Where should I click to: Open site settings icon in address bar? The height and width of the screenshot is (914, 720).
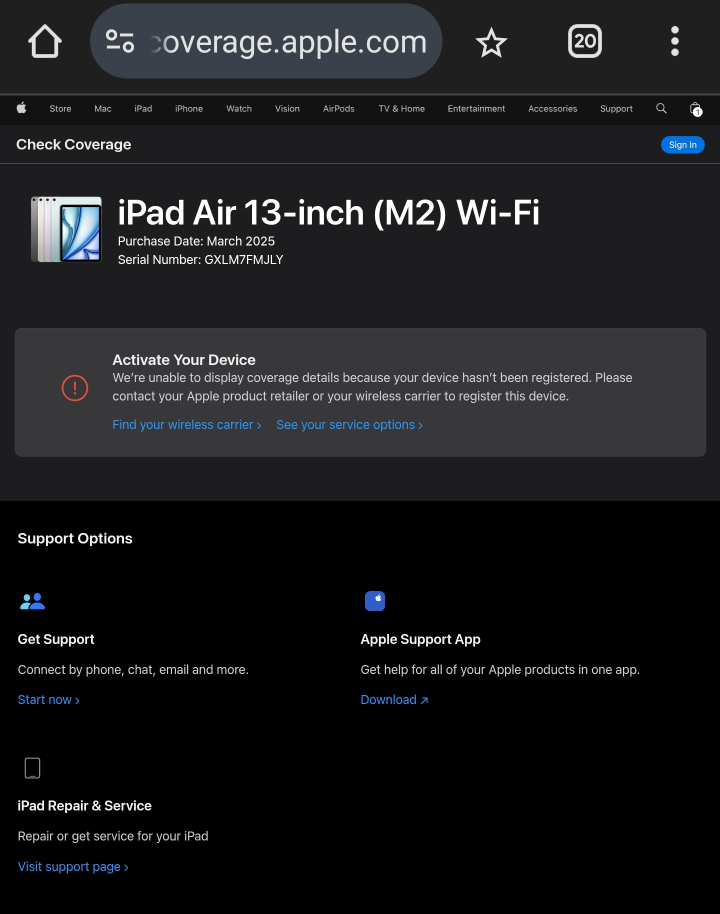120,41
